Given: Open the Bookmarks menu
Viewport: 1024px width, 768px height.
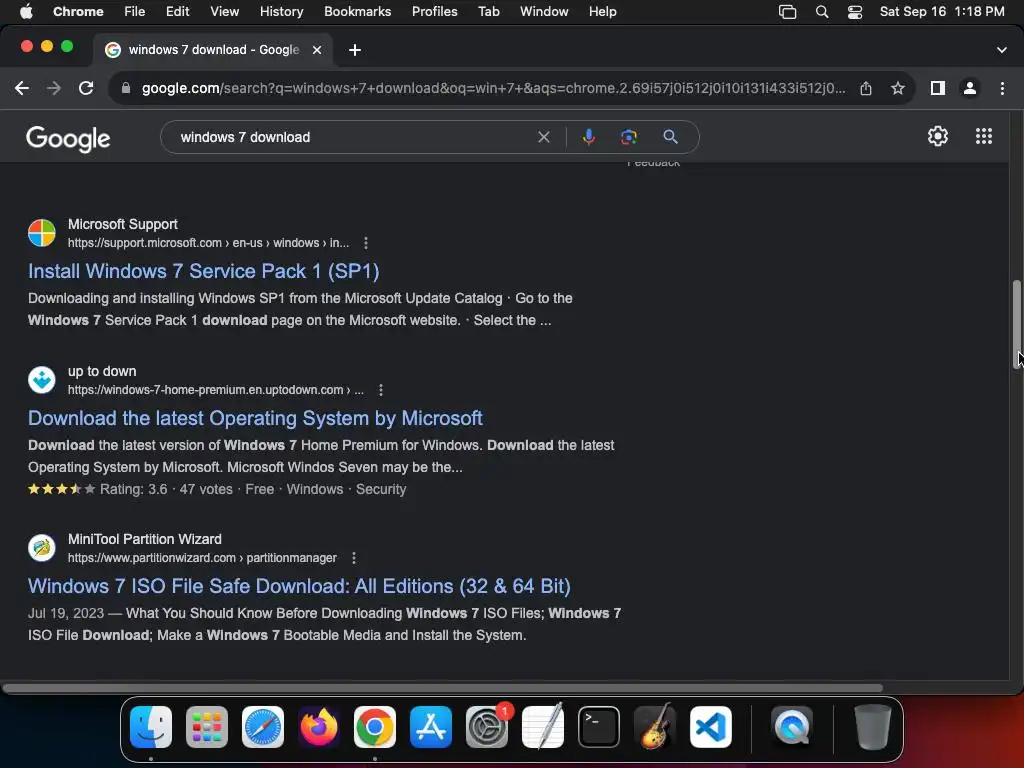Looking at the screenshot, I should click(x=357, y=12).
